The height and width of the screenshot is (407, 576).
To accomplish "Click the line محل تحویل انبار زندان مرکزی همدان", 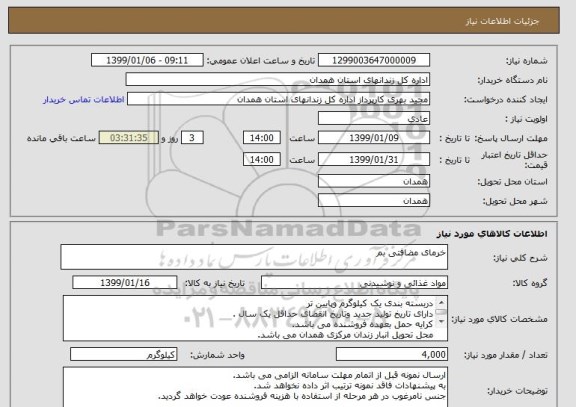I will [345, 335].
